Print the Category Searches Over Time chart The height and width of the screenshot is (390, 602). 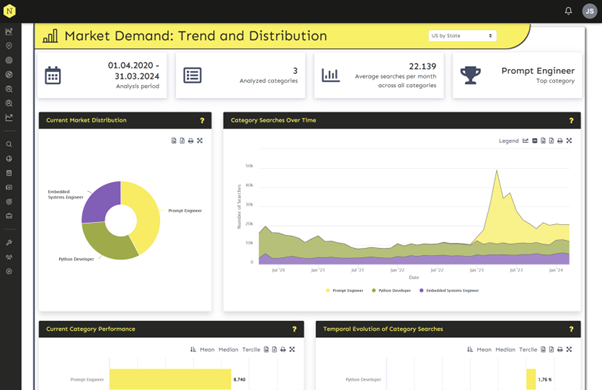tap(560, 141)
